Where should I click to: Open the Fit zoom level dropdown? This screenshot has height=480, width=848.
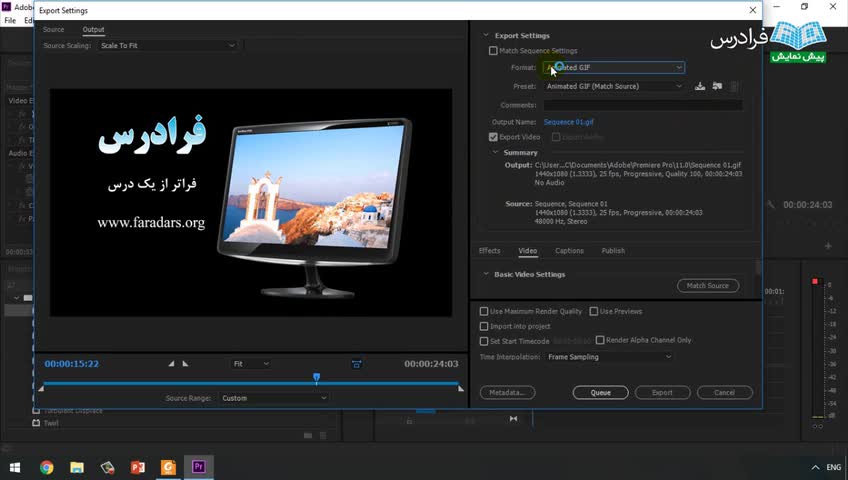(x=251, y=364)
